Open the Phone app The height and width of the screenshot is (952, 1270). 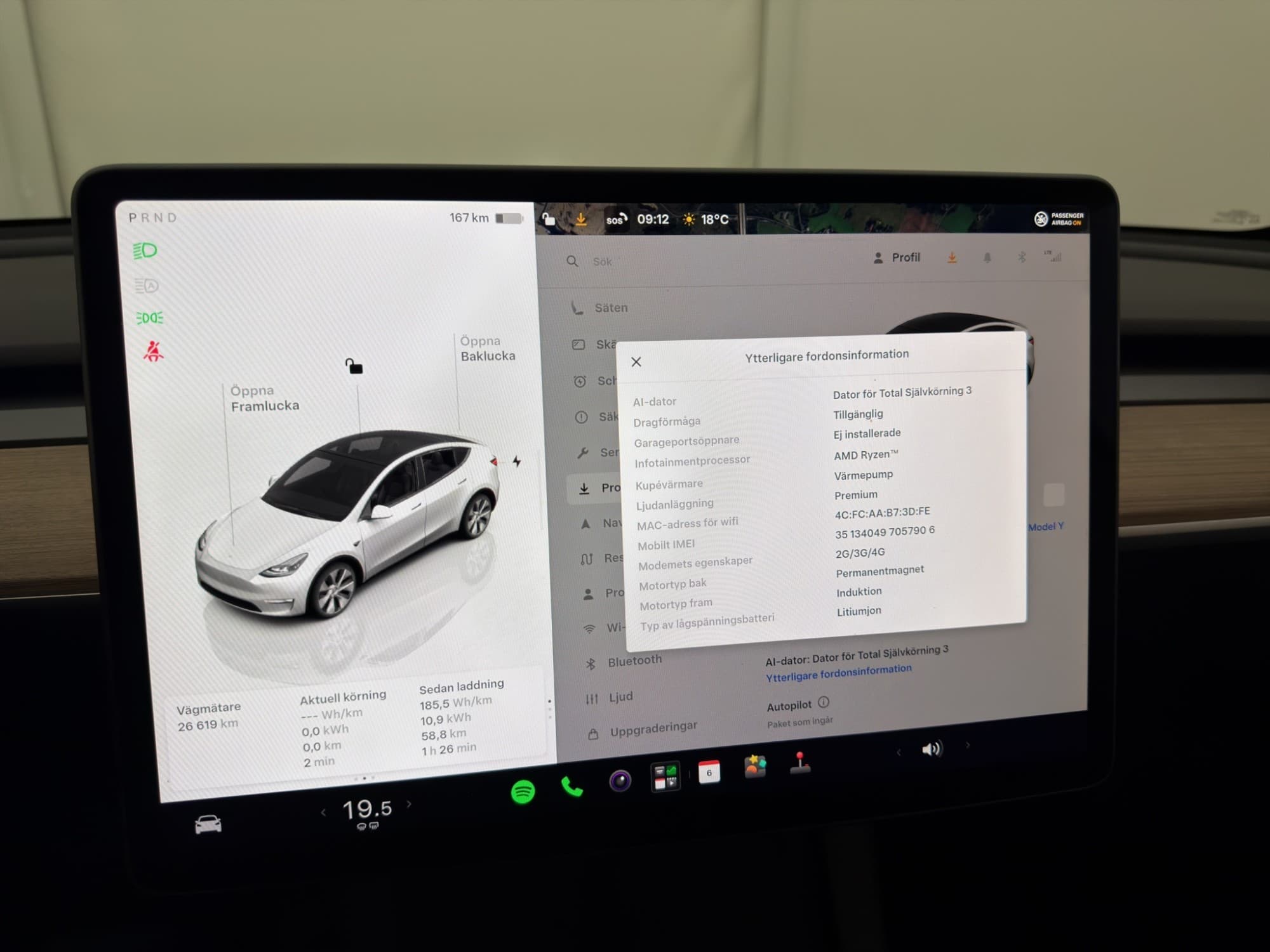pos(571,788)
